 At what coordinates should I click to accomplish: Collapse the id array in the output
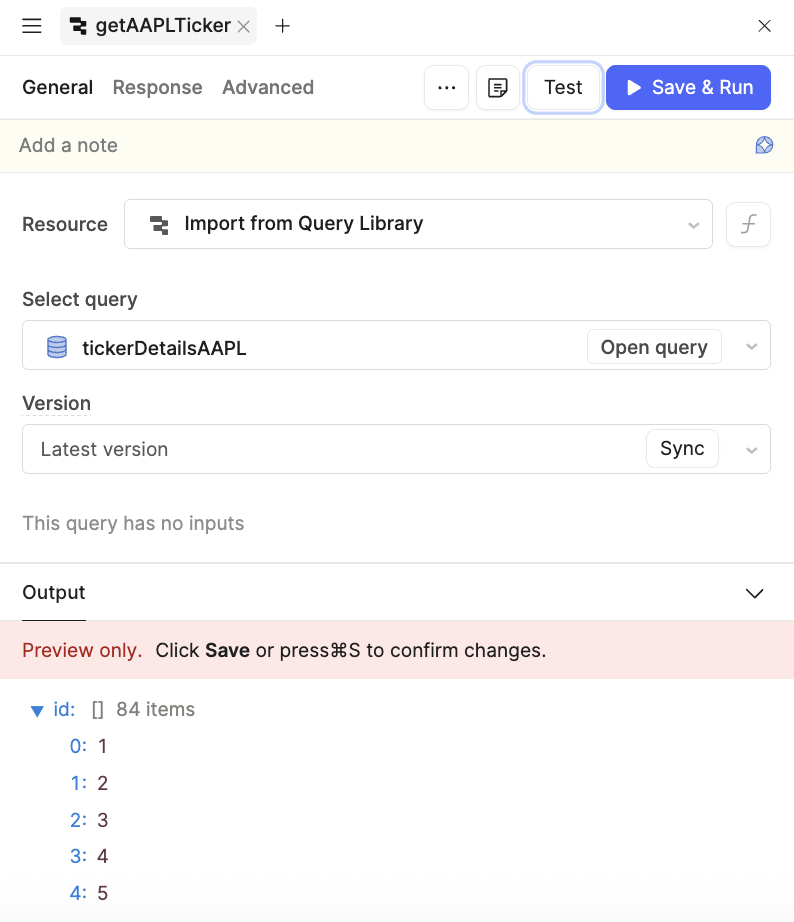[37, 709]
